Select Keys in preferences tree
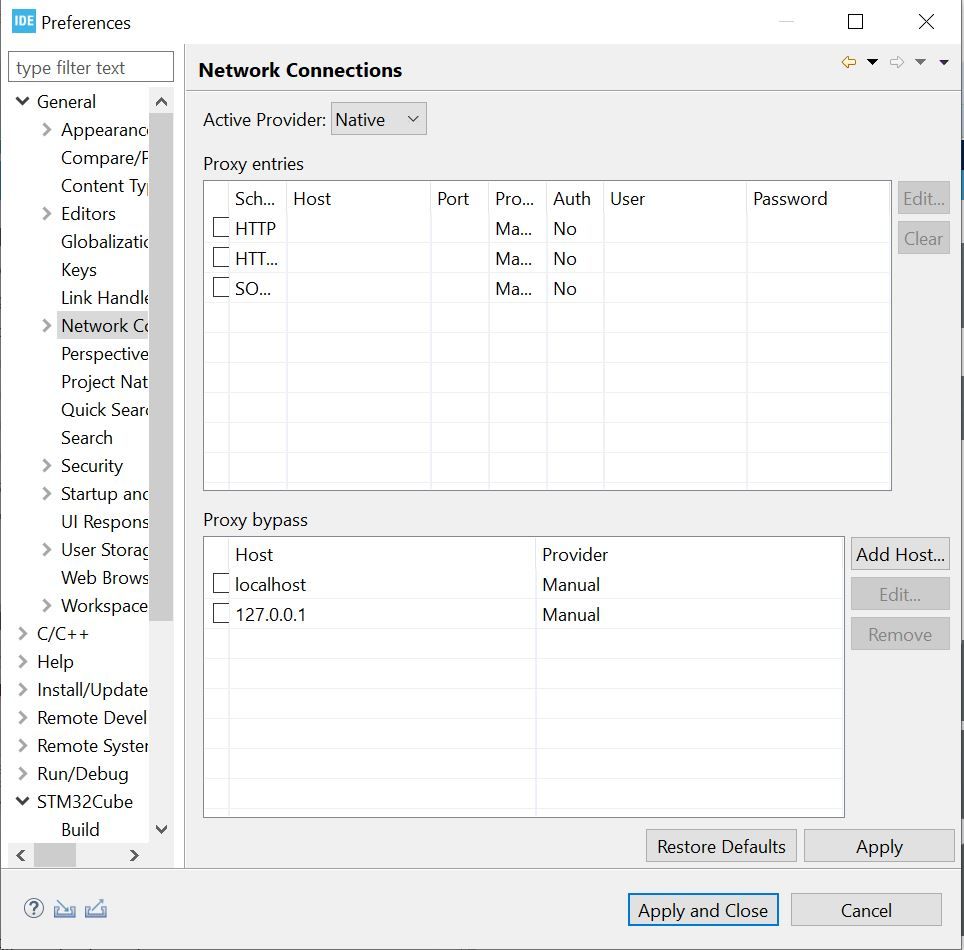The image size is (964, 950). tap(79, 270)
